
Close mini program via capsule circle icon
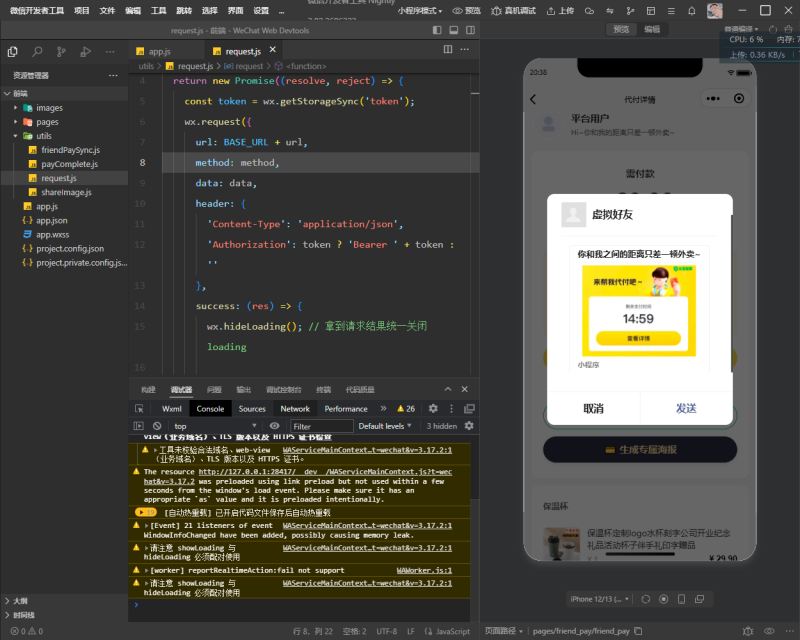click(739, 99)
